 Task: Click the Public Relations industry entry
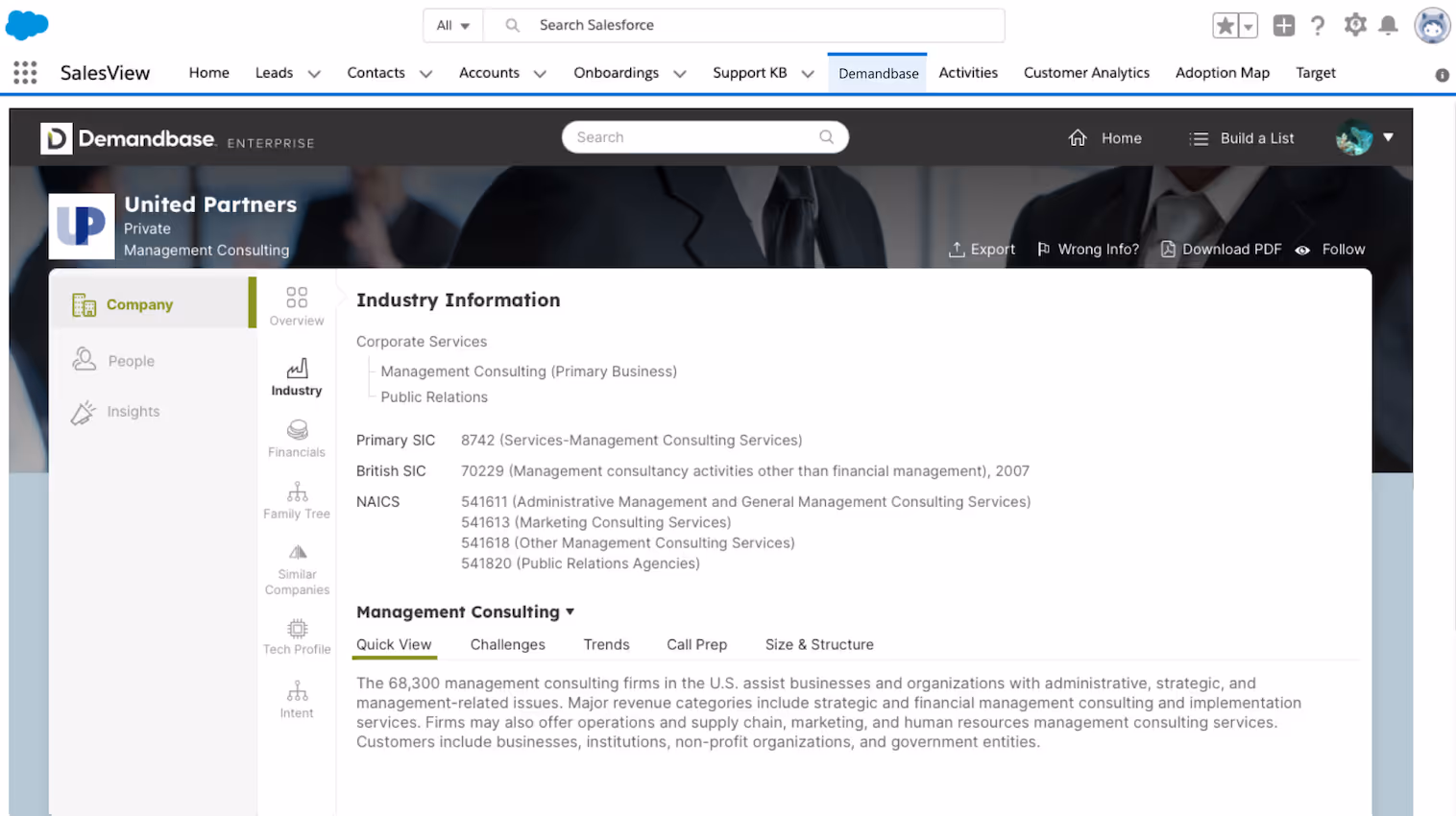[x=434, y=397]
